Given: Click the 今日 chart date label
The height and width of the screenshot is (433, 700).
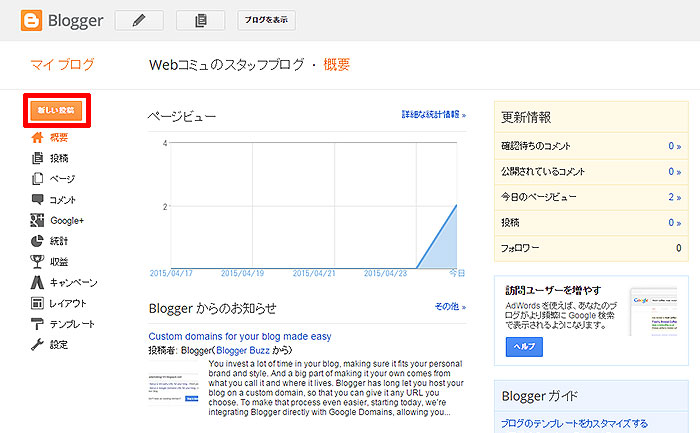Looking at the screenshot, I should coord(457,273).
